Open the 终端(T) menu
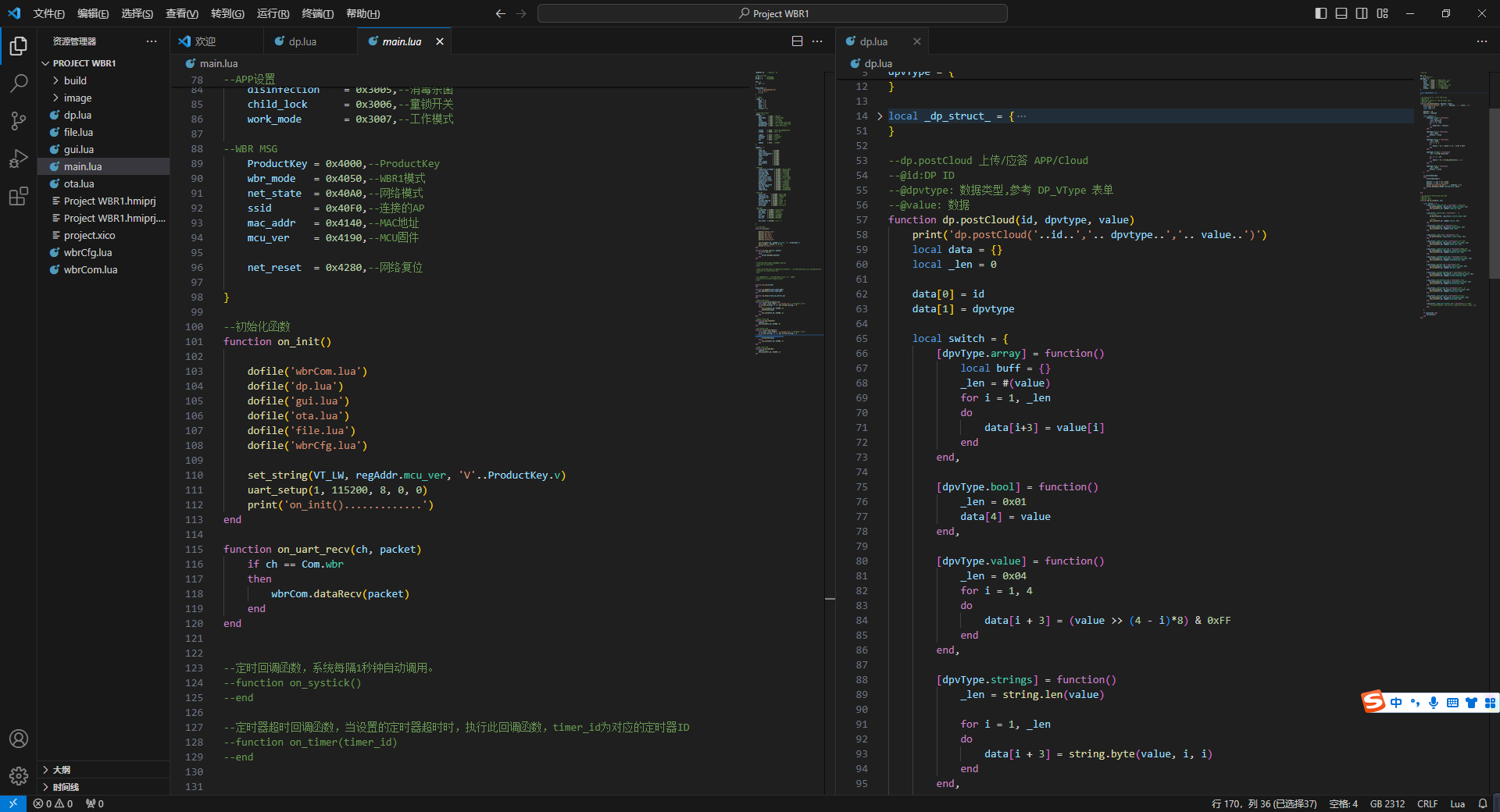The height and width of the screenshot is (812, 1500). [317, 13]
